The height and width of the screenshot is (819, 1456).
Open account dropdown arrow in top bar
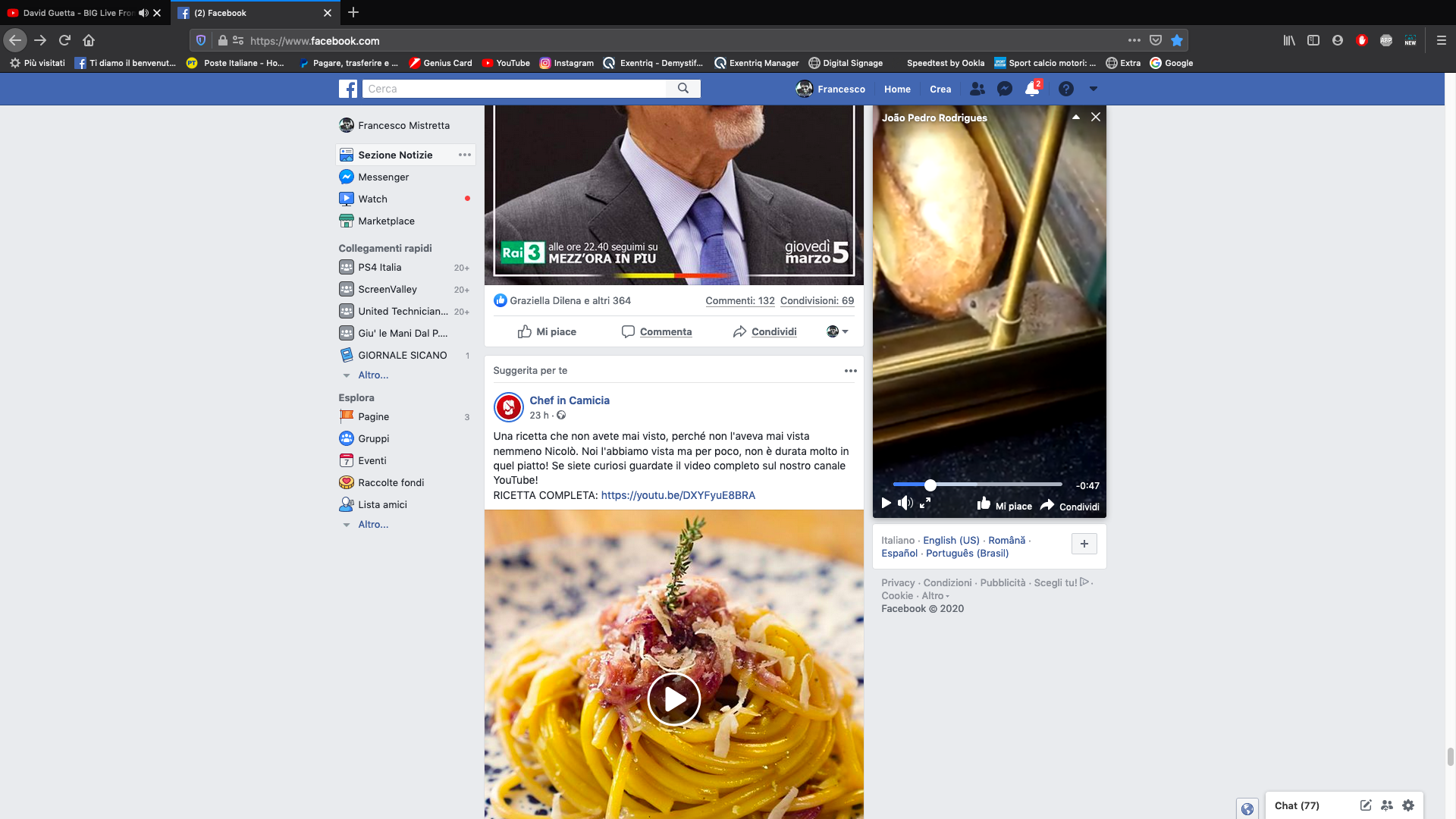(x=1094, y=89)
